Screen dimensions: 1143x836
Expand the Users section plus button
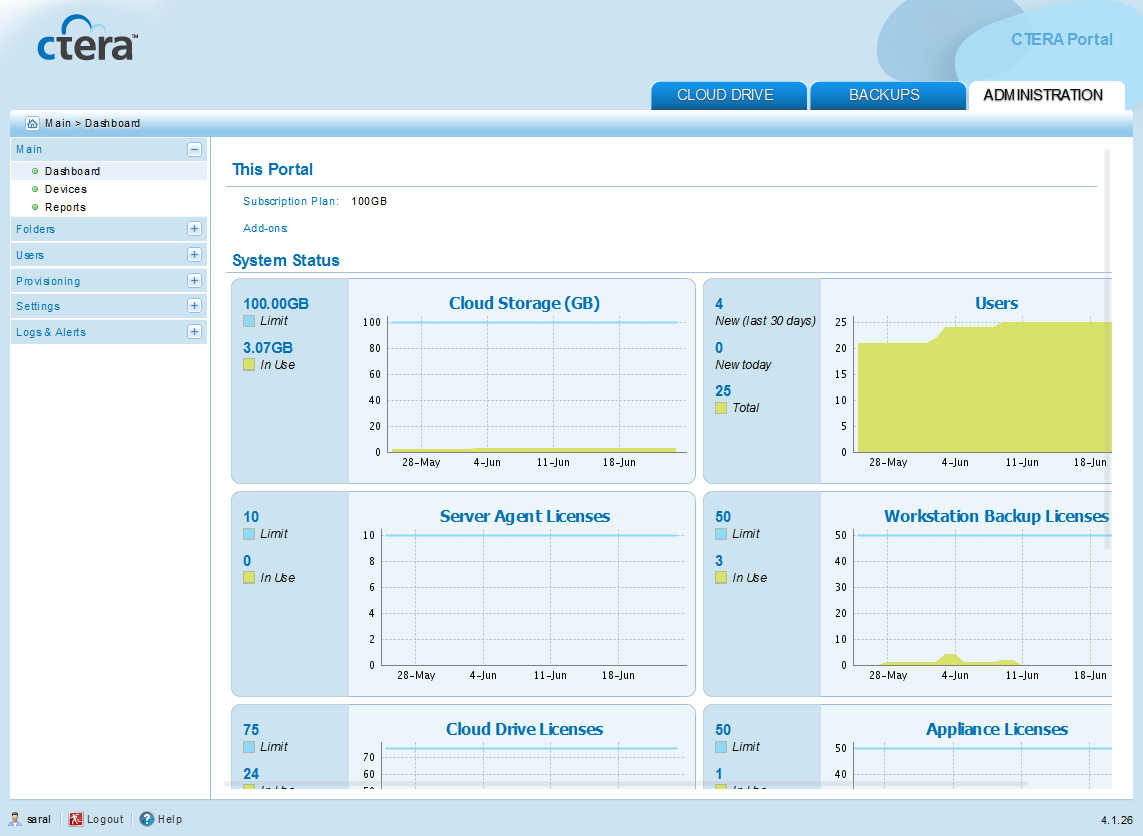[194, 255]
